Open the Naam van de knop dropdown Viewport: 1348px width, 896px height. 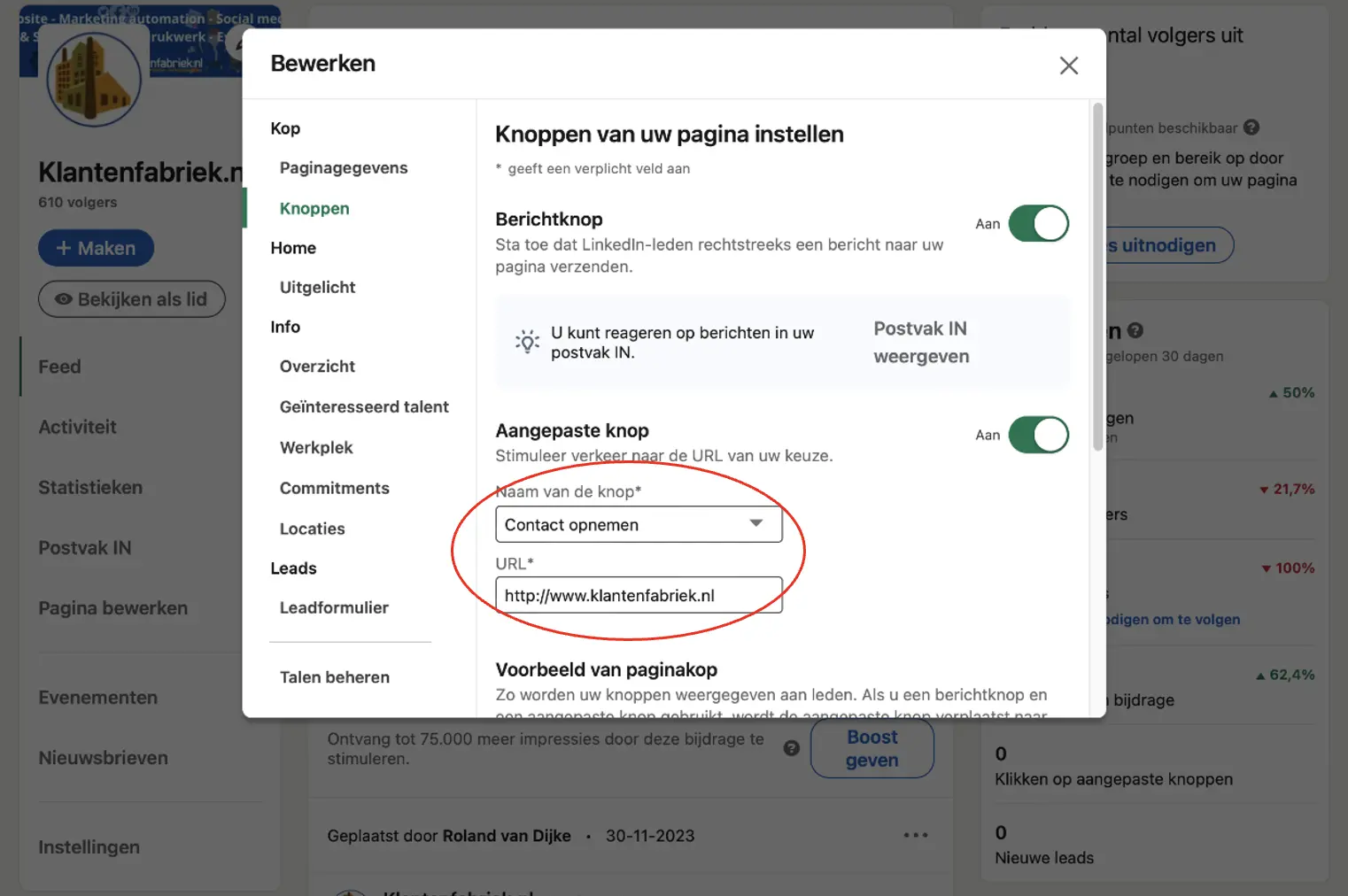[639, 524]
